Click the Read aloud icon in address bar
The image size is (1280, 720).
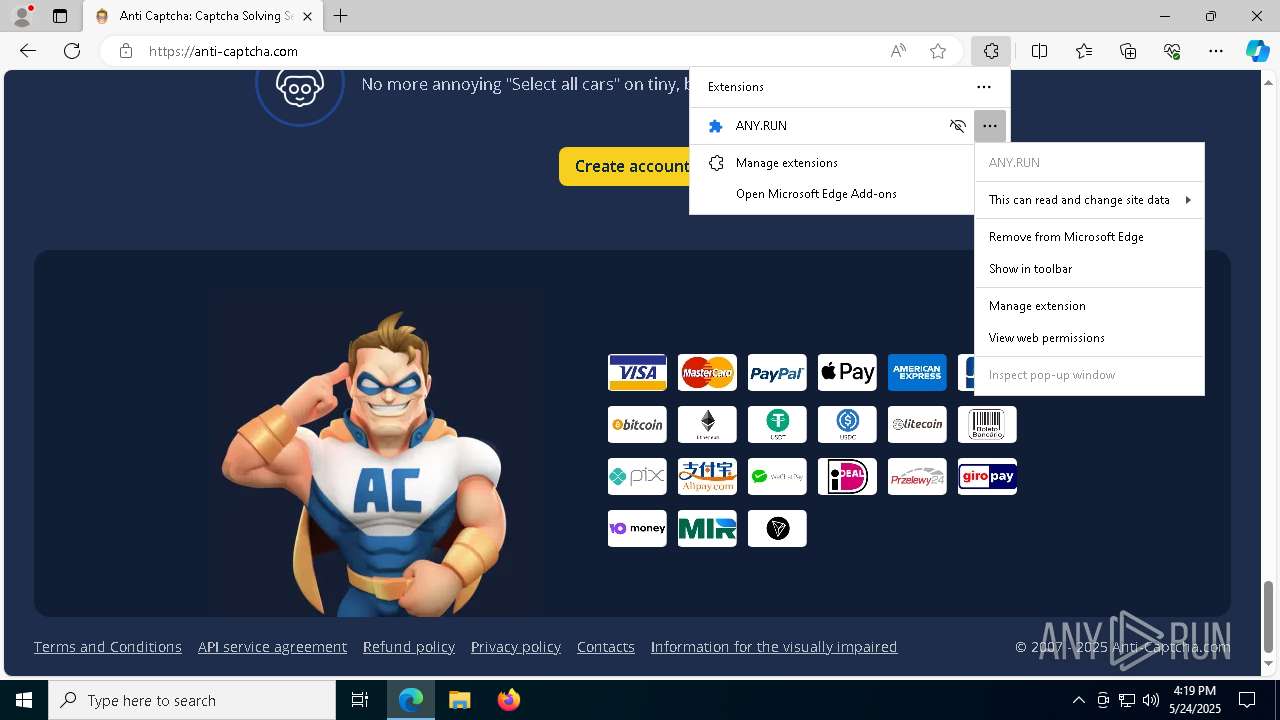898,51
